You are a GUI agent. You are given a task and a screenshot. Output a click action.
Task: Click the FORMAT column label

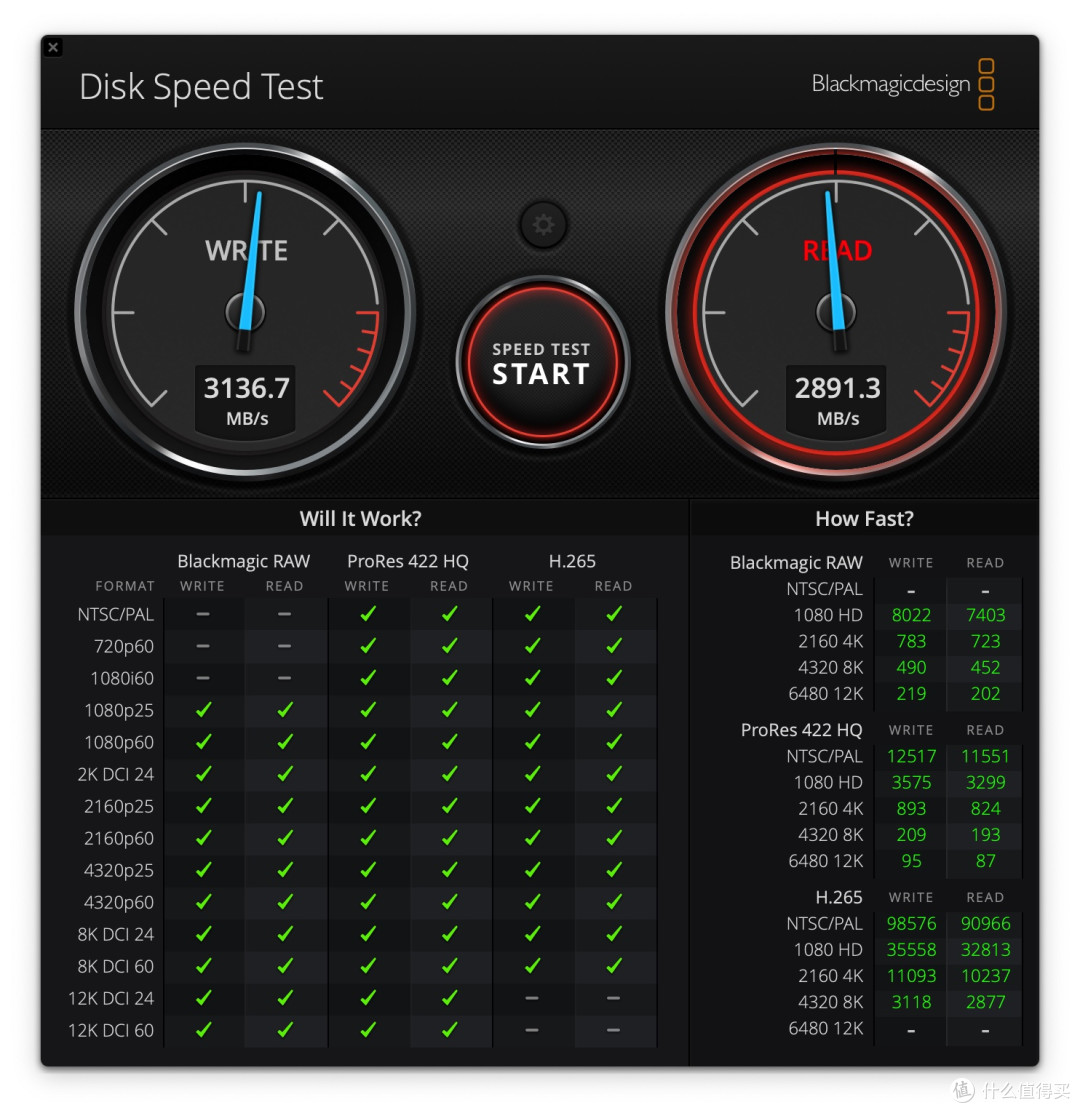pos(125,586)
